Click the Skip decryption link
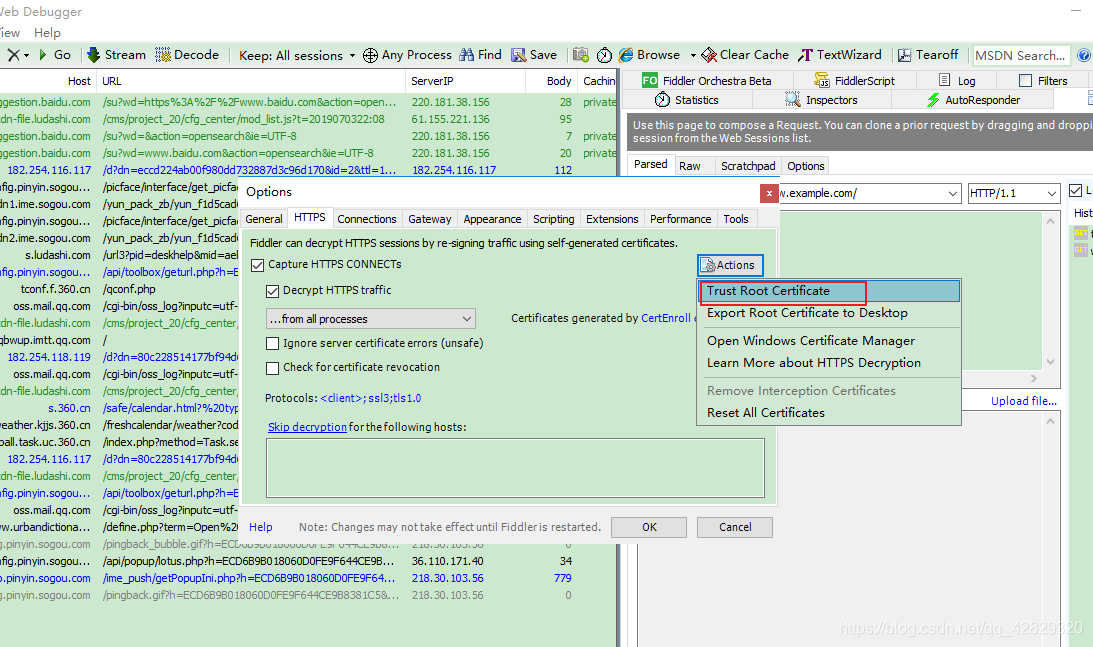Image resolution: width=1093 pixels, height=647 pixels. point(307,427)
